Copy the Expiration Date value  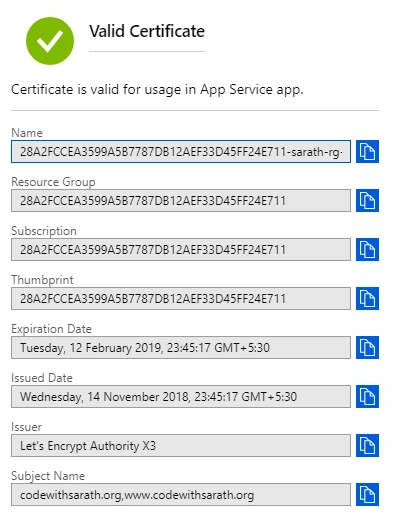tap(367, 347)
